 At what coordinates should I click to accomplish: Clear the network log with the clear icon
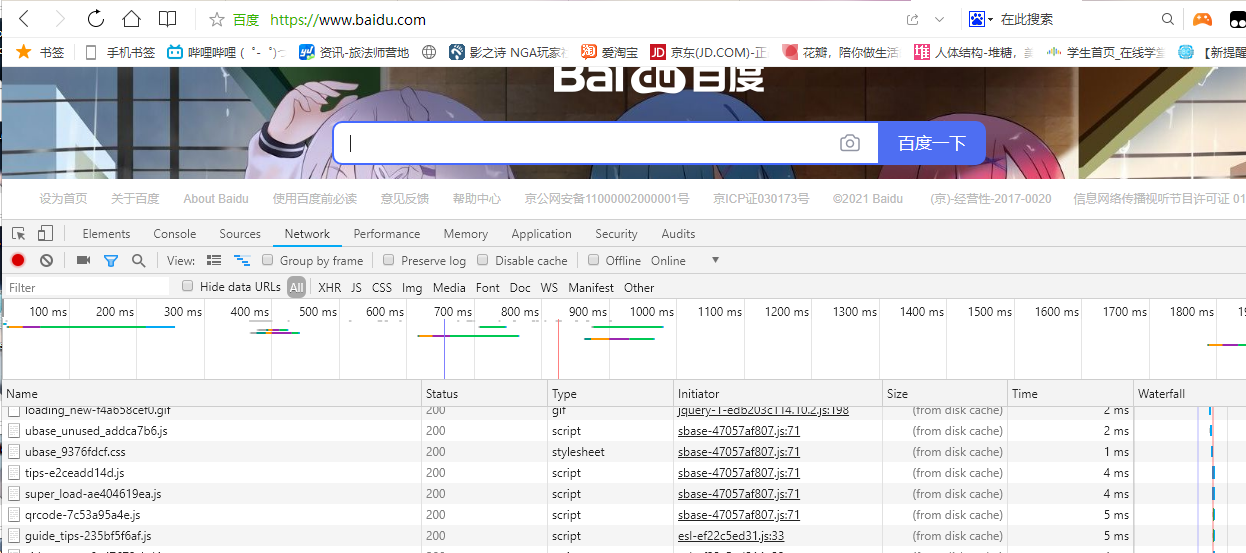click(46, 261)
